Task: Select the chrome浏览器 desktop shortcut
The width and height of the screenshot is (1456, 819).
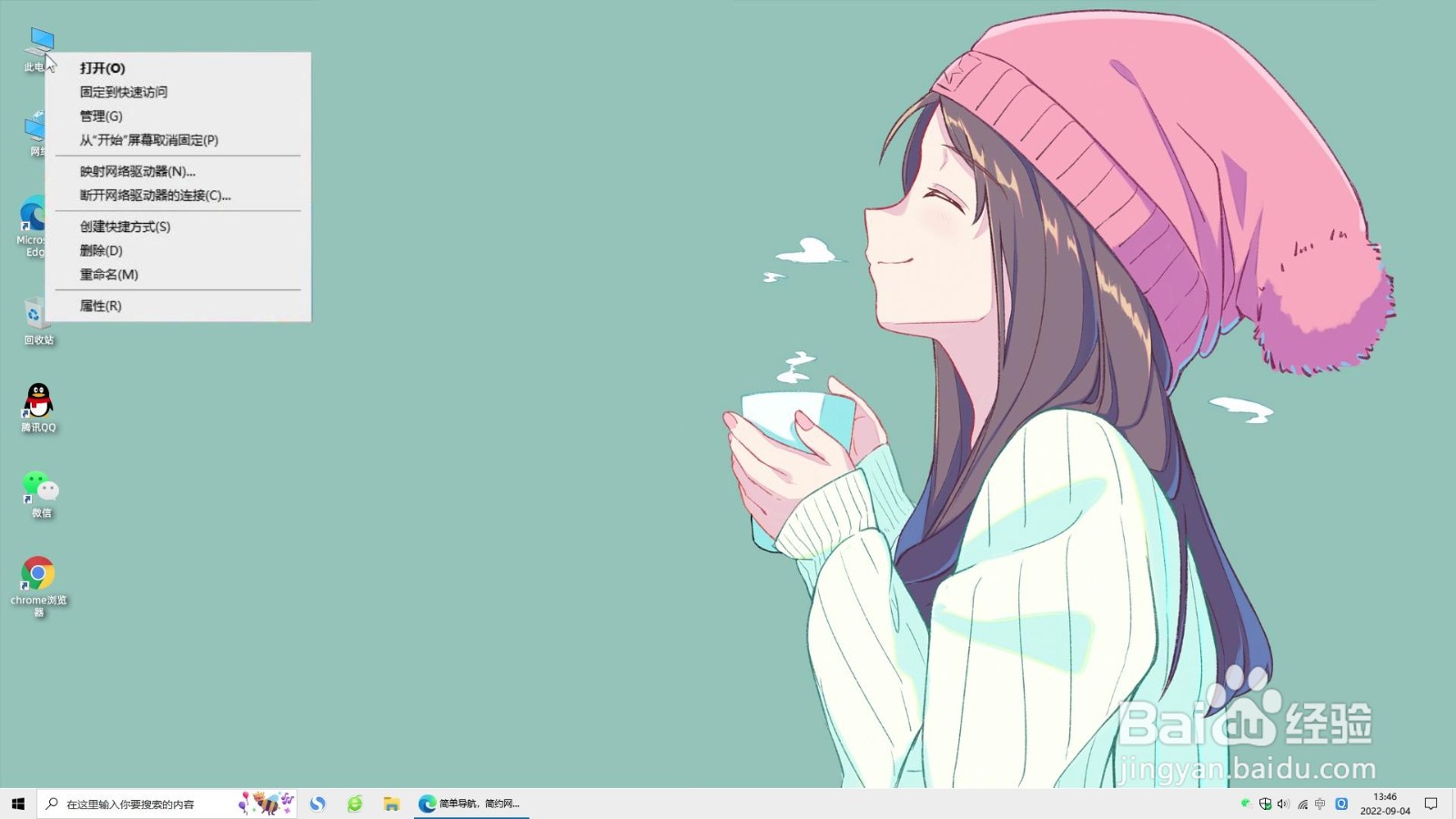Action: (38, 586)
